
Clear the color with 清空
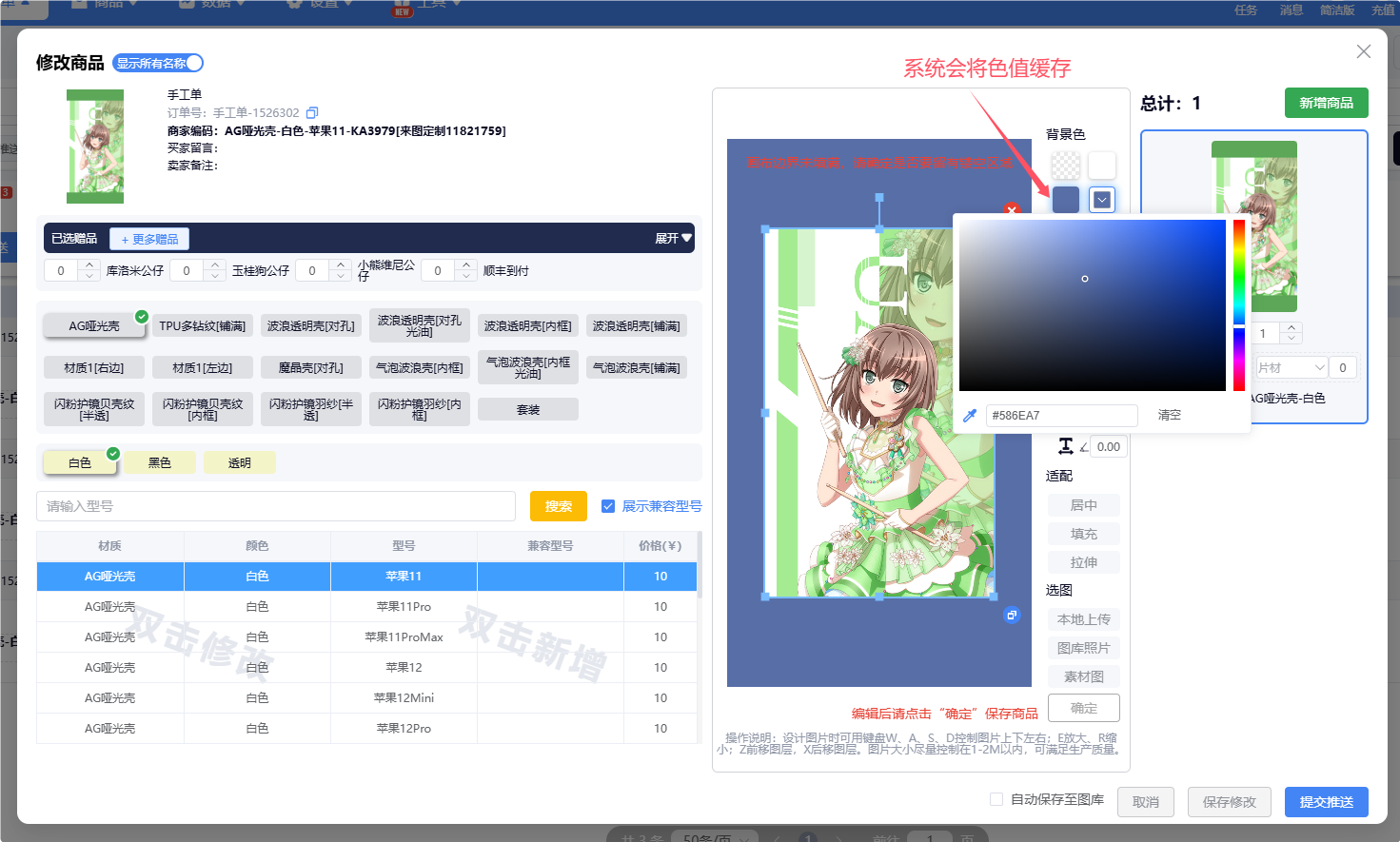pyautogui.click(x=1170, y=415)
